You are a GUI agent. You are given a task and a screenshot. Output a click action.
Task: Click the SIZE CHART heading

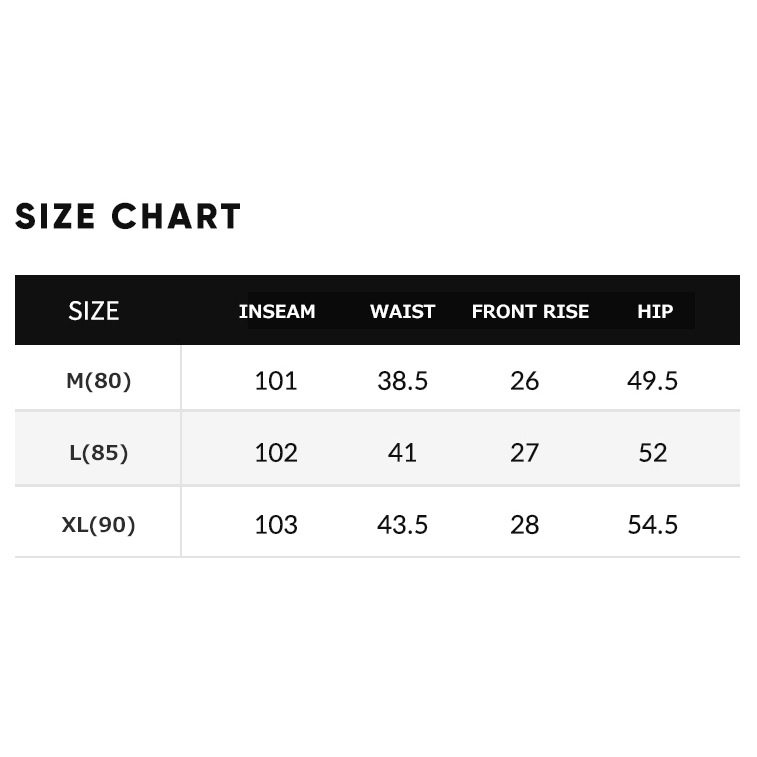pyautogui.click(x=128, y=216)
